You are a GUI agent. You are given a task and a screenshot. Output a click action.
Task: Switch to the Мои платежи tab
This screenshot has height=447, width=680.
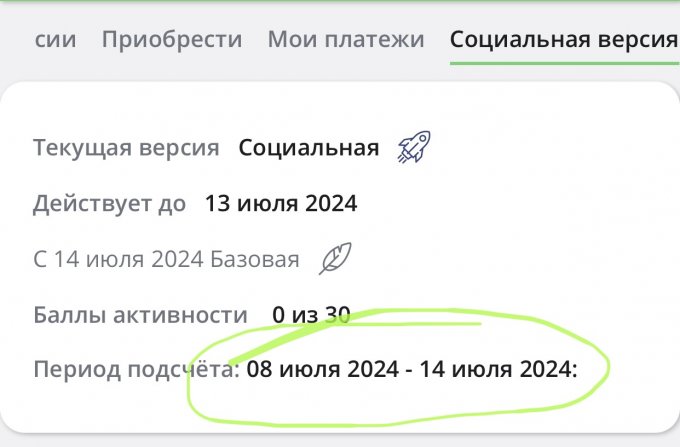[x=346, y=40]
